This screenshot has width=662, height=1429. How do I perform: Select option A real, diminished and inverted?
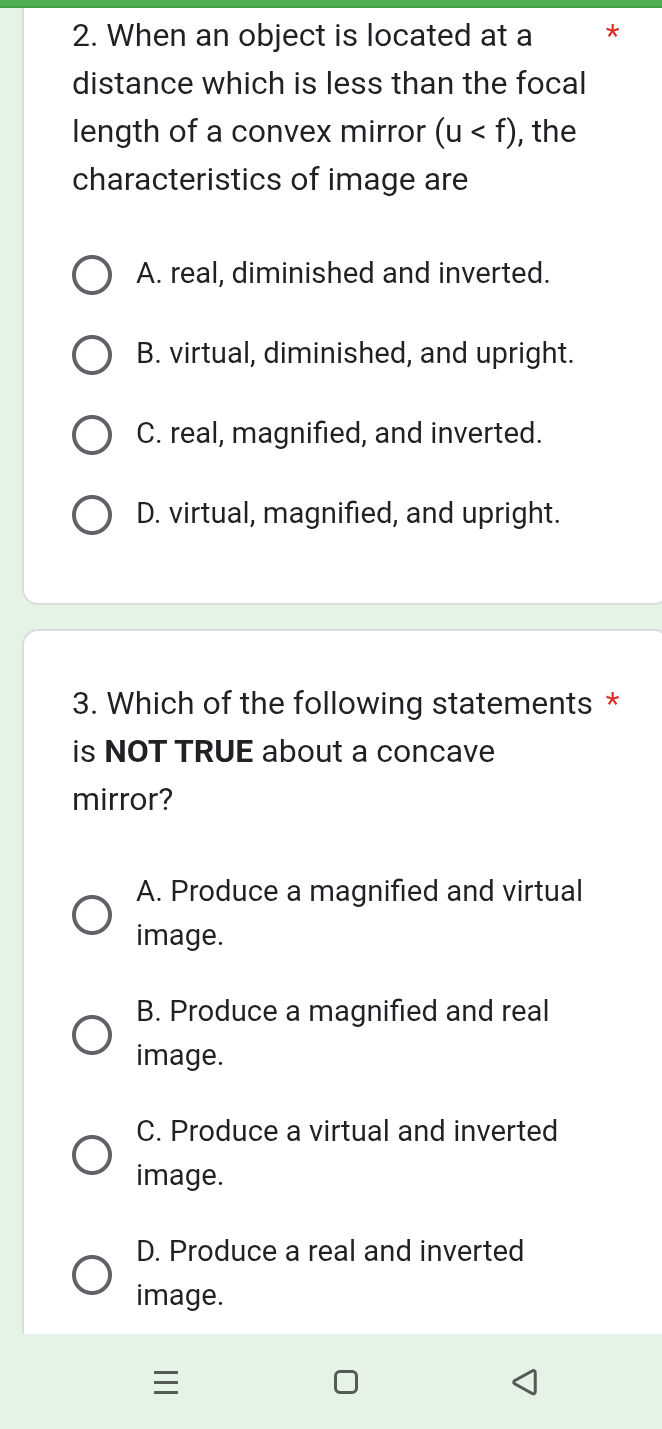click(92, 275)
